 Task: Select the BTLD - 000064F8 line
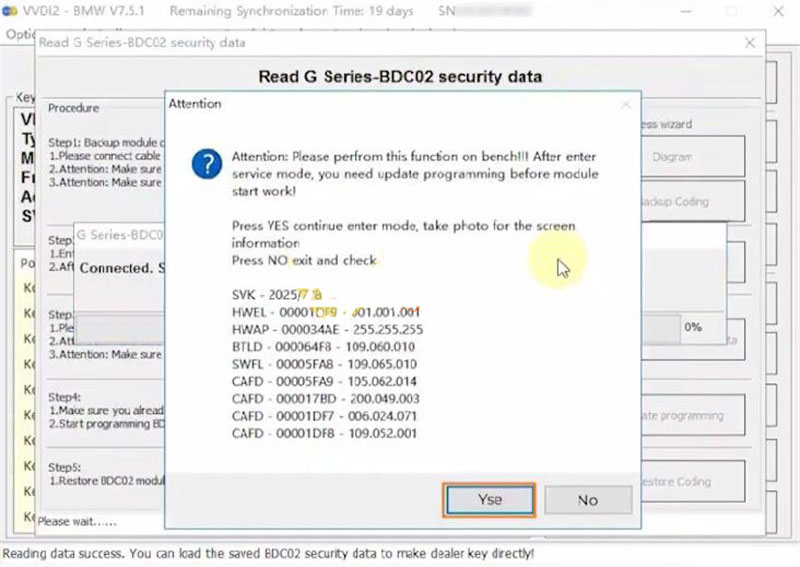[x=323, y=347]
